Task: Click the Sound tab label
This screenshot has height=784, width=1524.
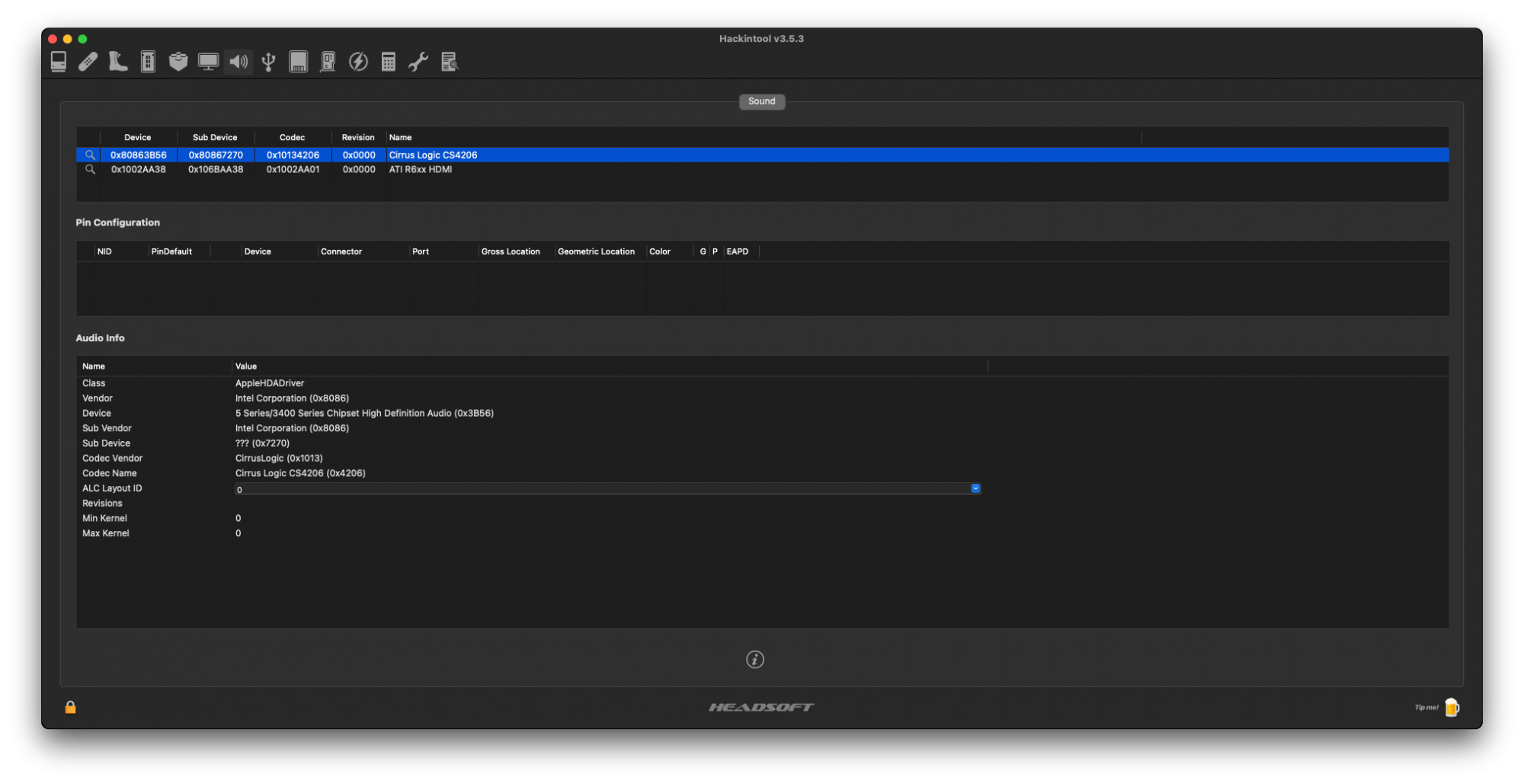Action: 761,101
